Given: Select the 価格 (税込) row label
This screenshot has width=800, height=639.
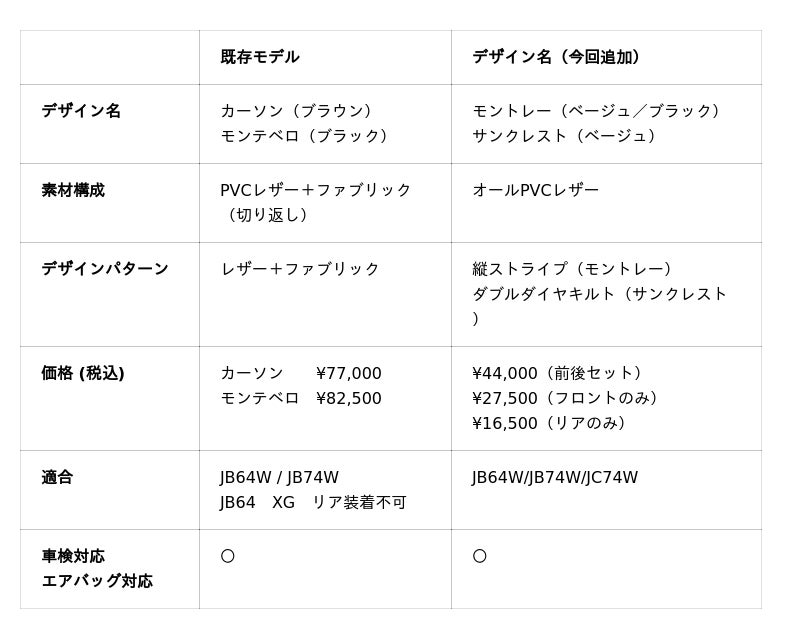Looking at the screenshot, I should [x=83, y=373].
